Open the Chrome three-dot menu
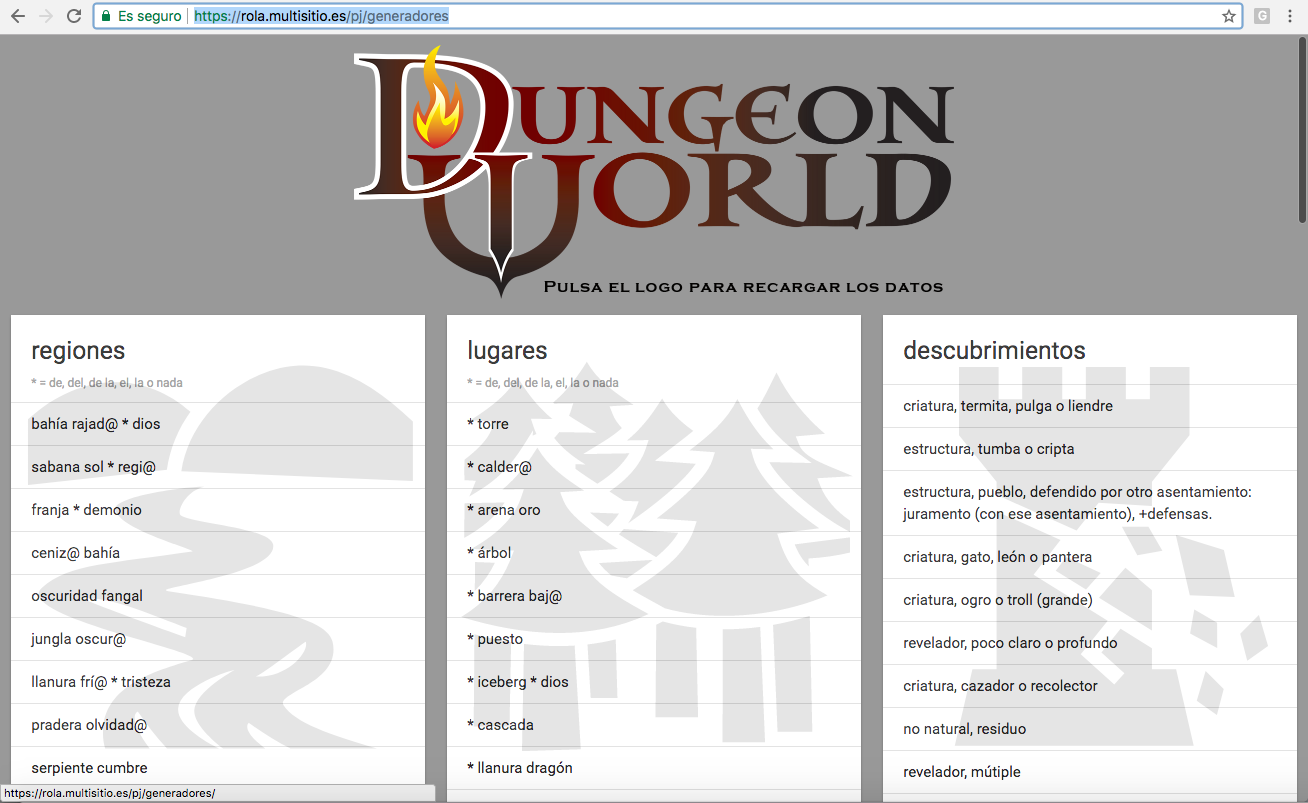 1290,16
